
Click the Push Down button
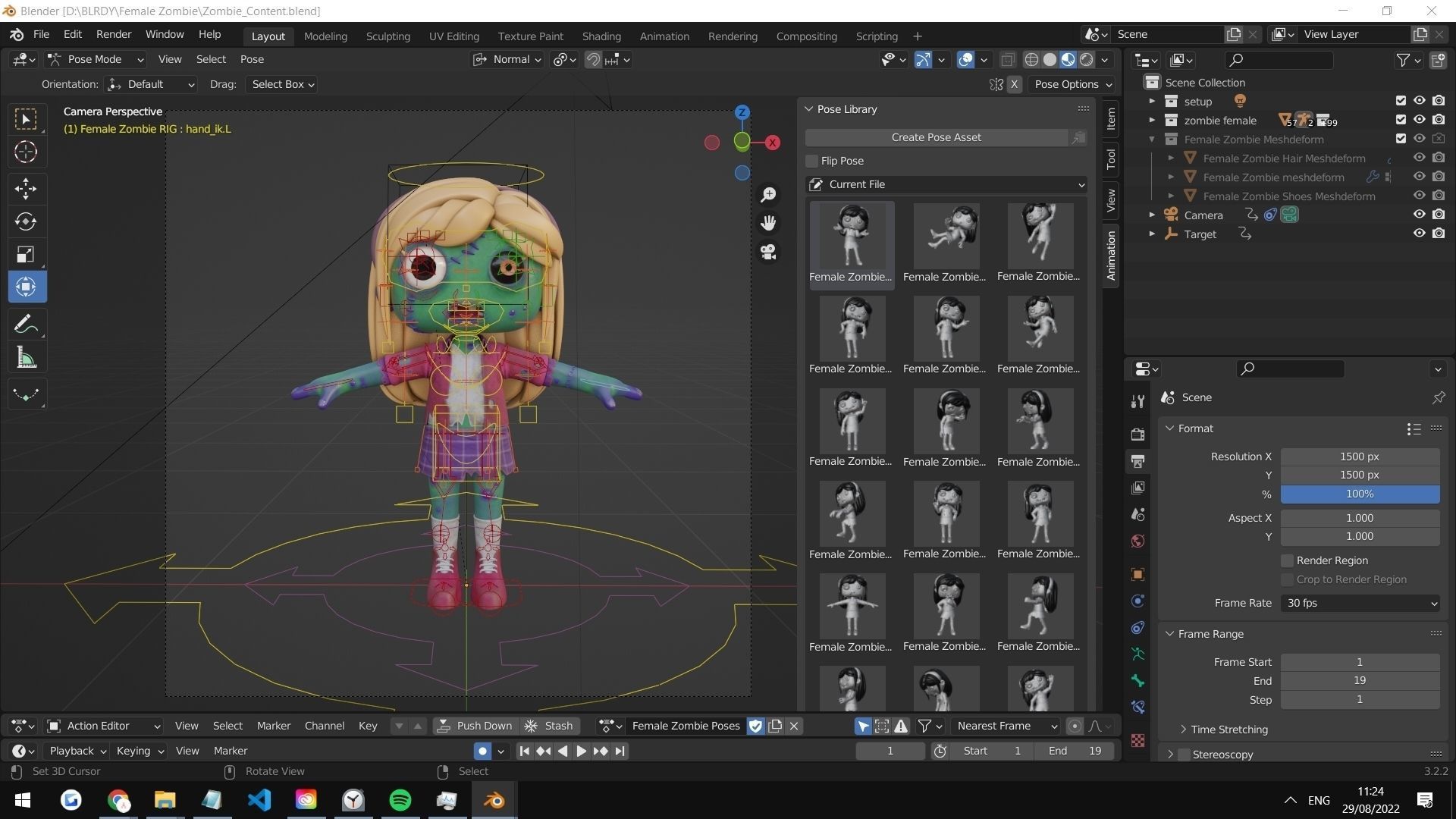[475, 726]
